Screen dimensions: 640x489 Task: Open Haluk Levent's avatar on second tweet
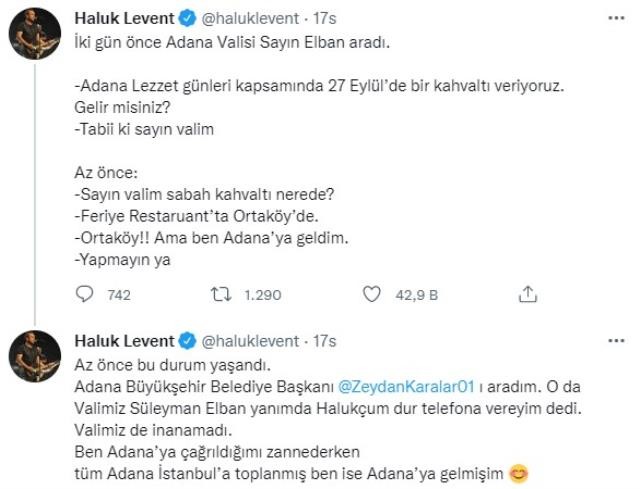(33, 358)
